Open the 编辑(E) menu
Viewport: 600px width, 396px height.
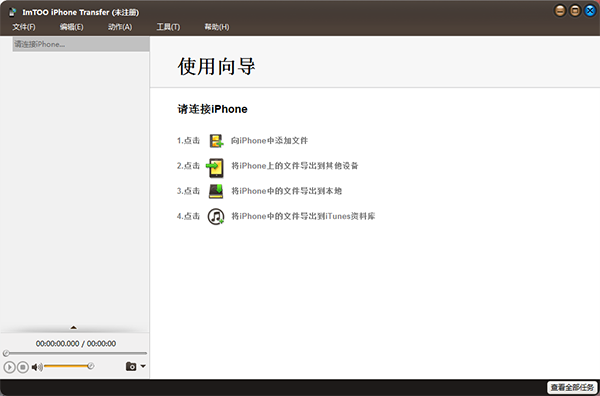(x=71, y=27)
